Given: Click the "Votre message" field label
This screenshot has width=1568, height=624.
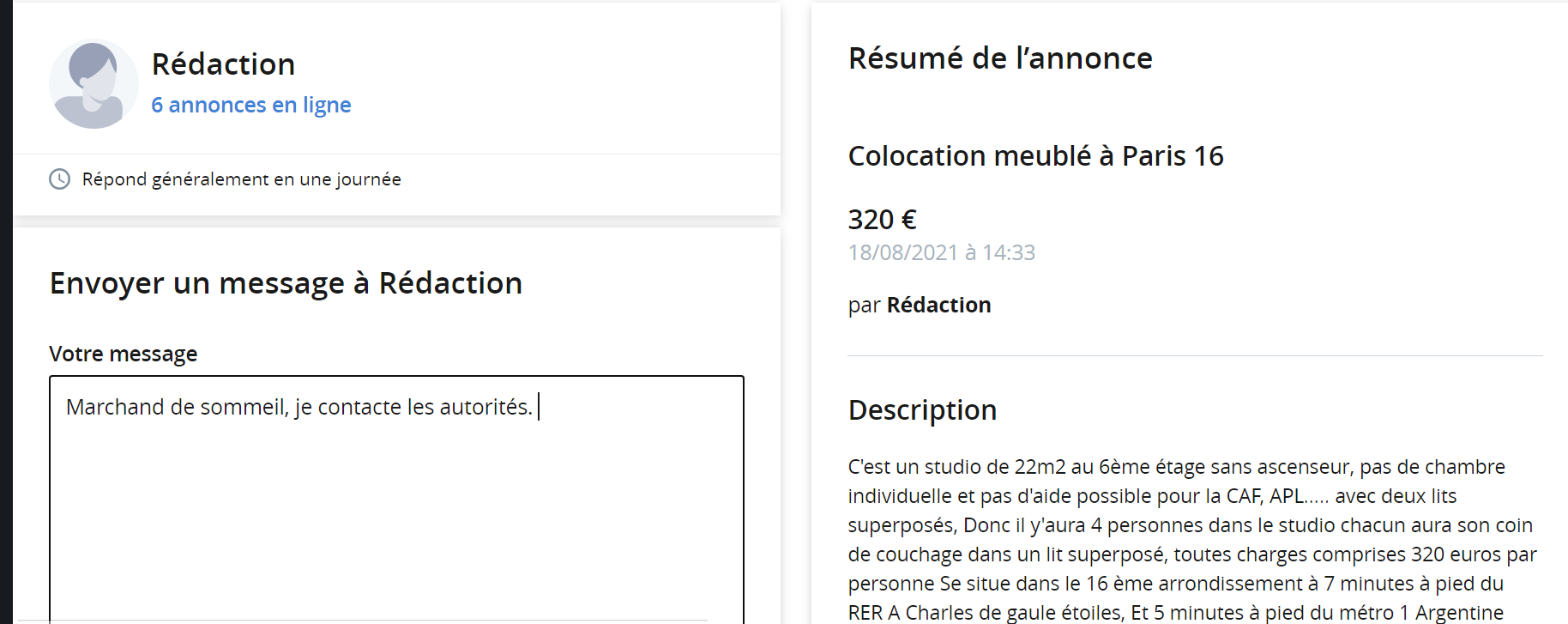Looking at the screenshot, I should [x=123, y=354].
